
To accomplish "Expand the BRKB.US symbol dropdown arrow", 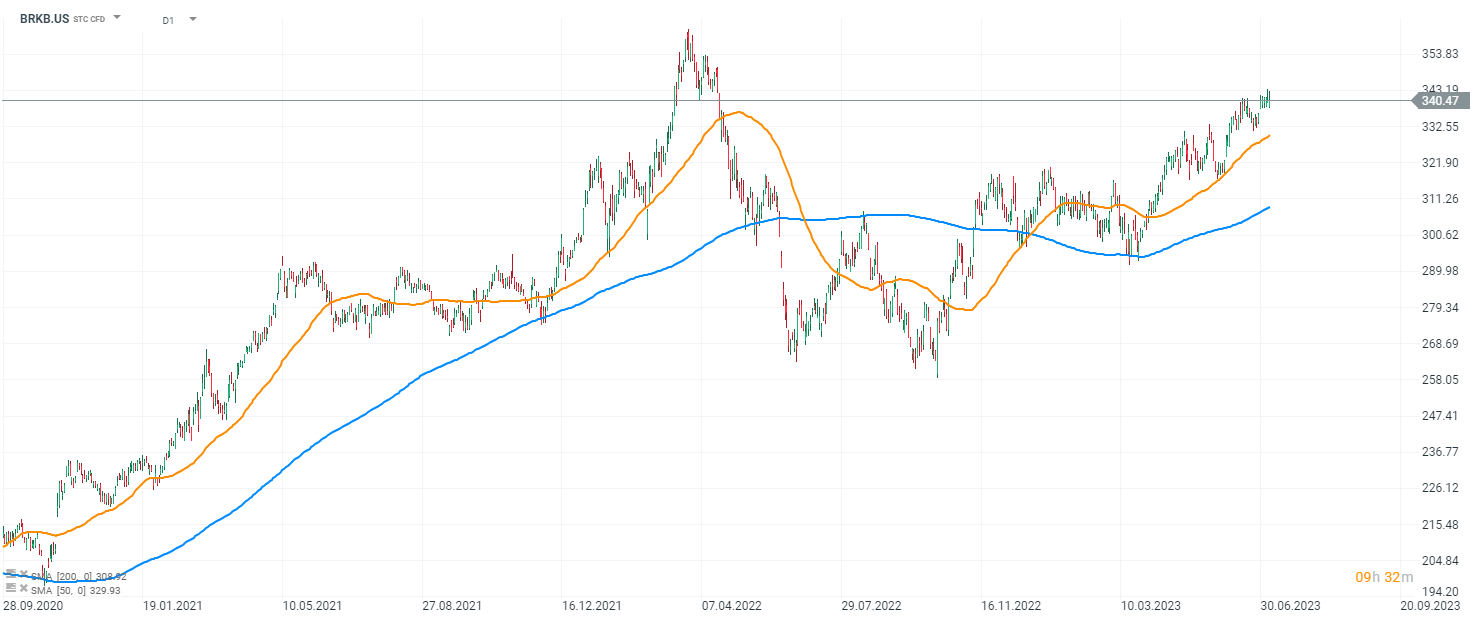I will [x=117, y=18].
